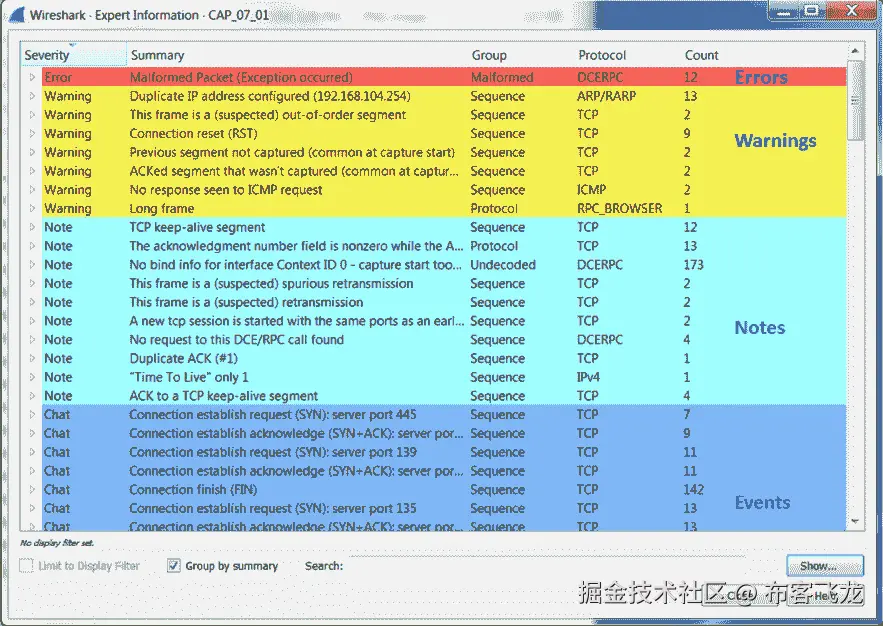
Task: Minimize the Expert Information window
Action: coord(784,12)
